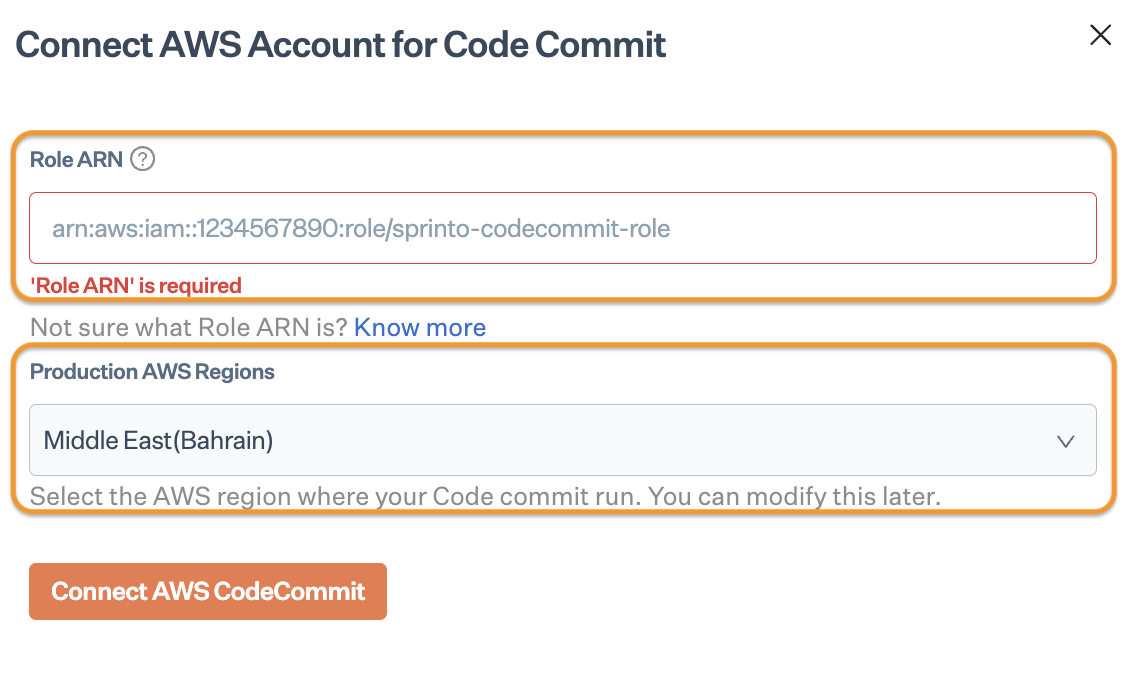
Task: Close the Connect AWS Account dialog
Action: click(x=1100, y=36)
